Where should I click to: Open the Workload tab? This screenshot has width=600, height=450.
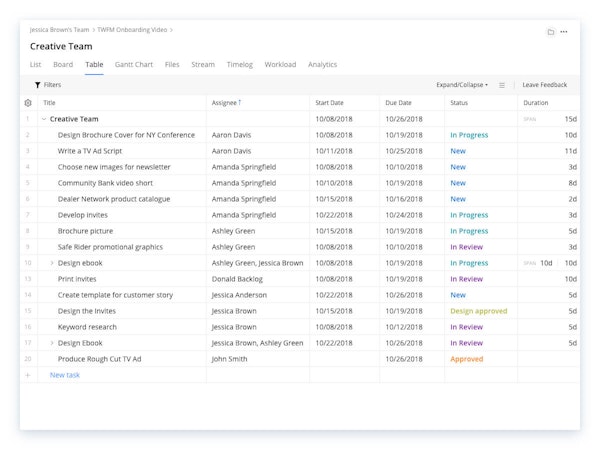(x=280, y=64)
